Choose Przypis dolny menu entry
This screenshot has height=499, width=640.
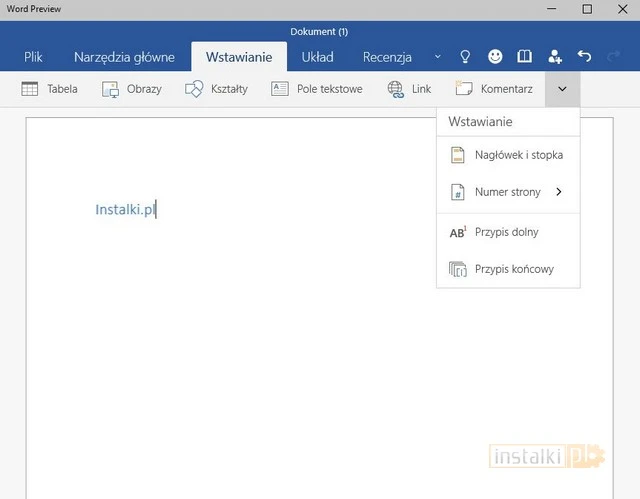coord(508,232)
